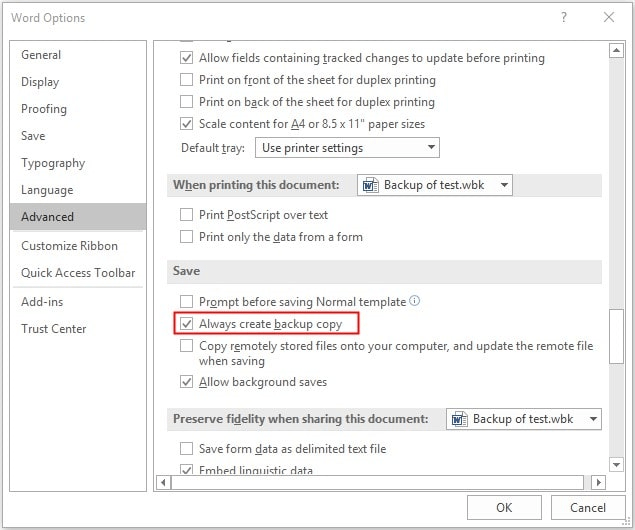Open the Trust Center section
Screen dimensions: 635x530
(53, 329)
